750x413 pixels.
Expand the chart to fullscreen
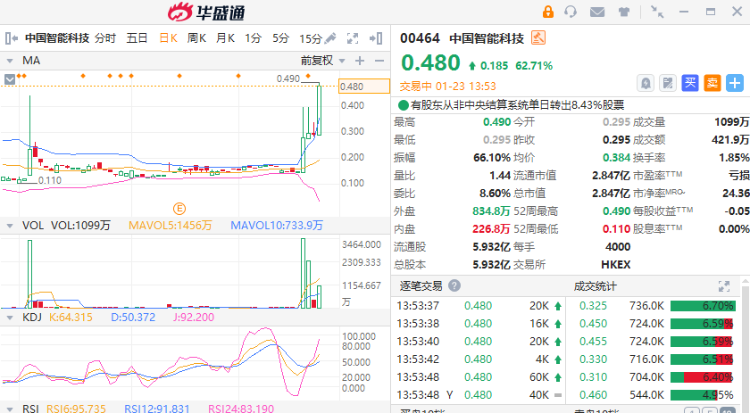pyautogui.click(x=353, y=38)
